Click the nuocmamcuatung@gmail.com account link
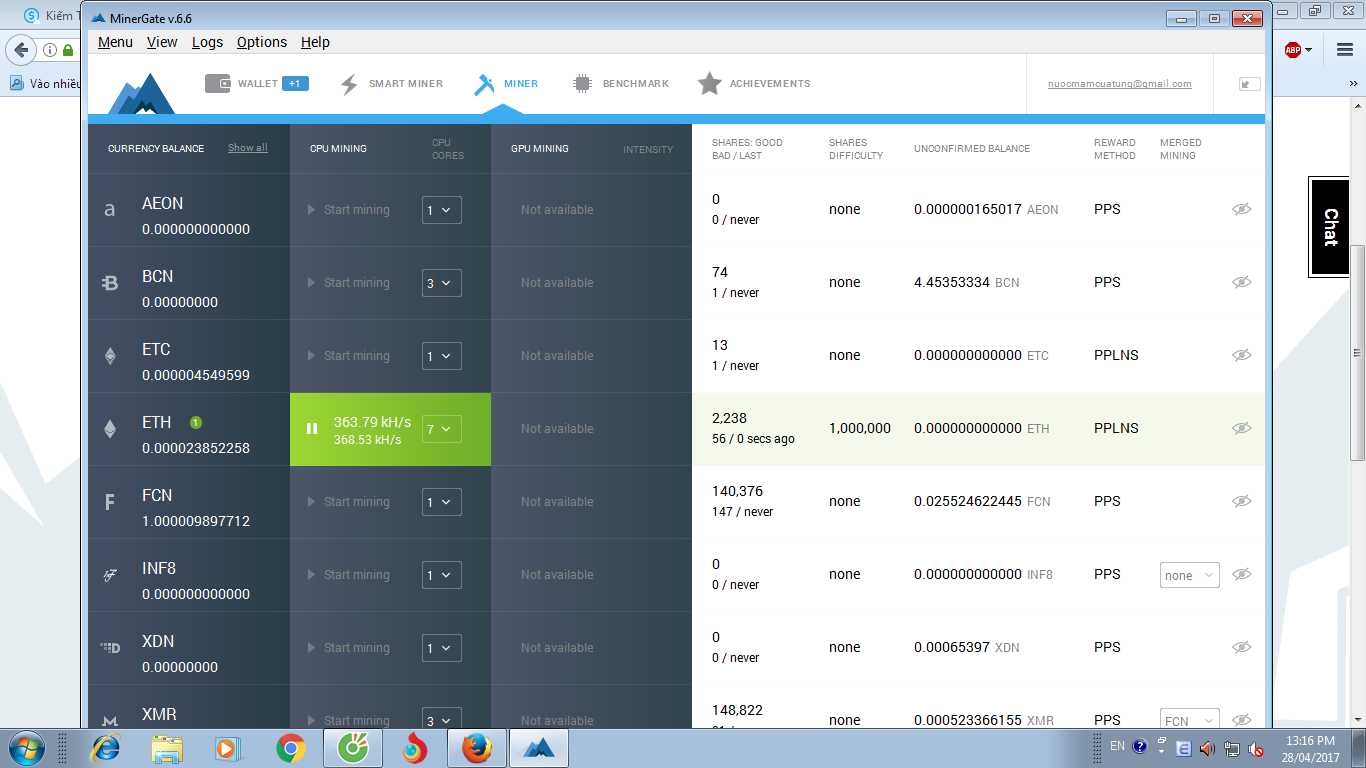 pos(1120,84)
